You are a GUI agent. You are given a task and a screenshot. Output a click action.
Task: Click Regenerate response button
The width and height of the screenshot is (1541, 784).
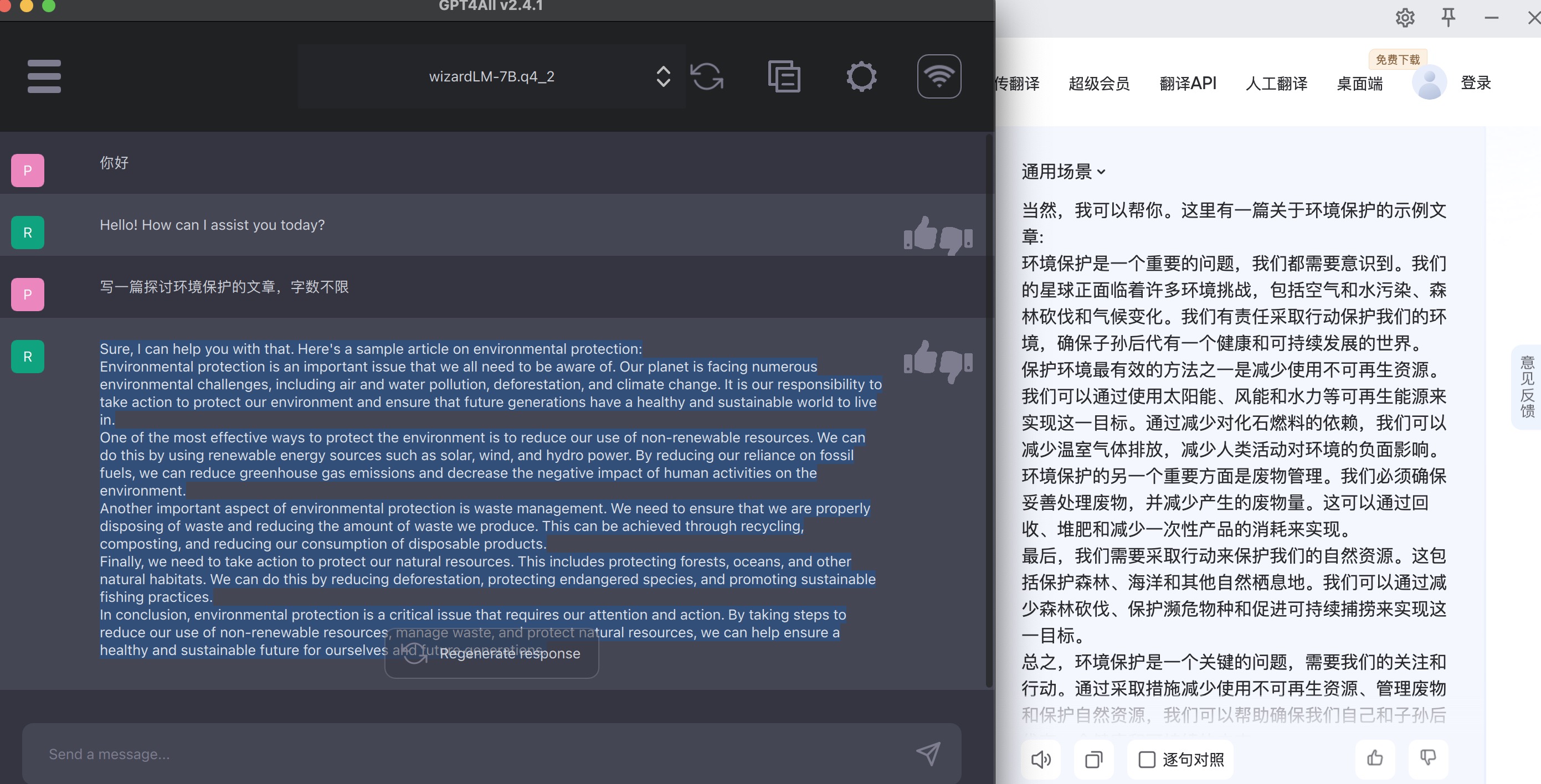(x=492, y=654)
